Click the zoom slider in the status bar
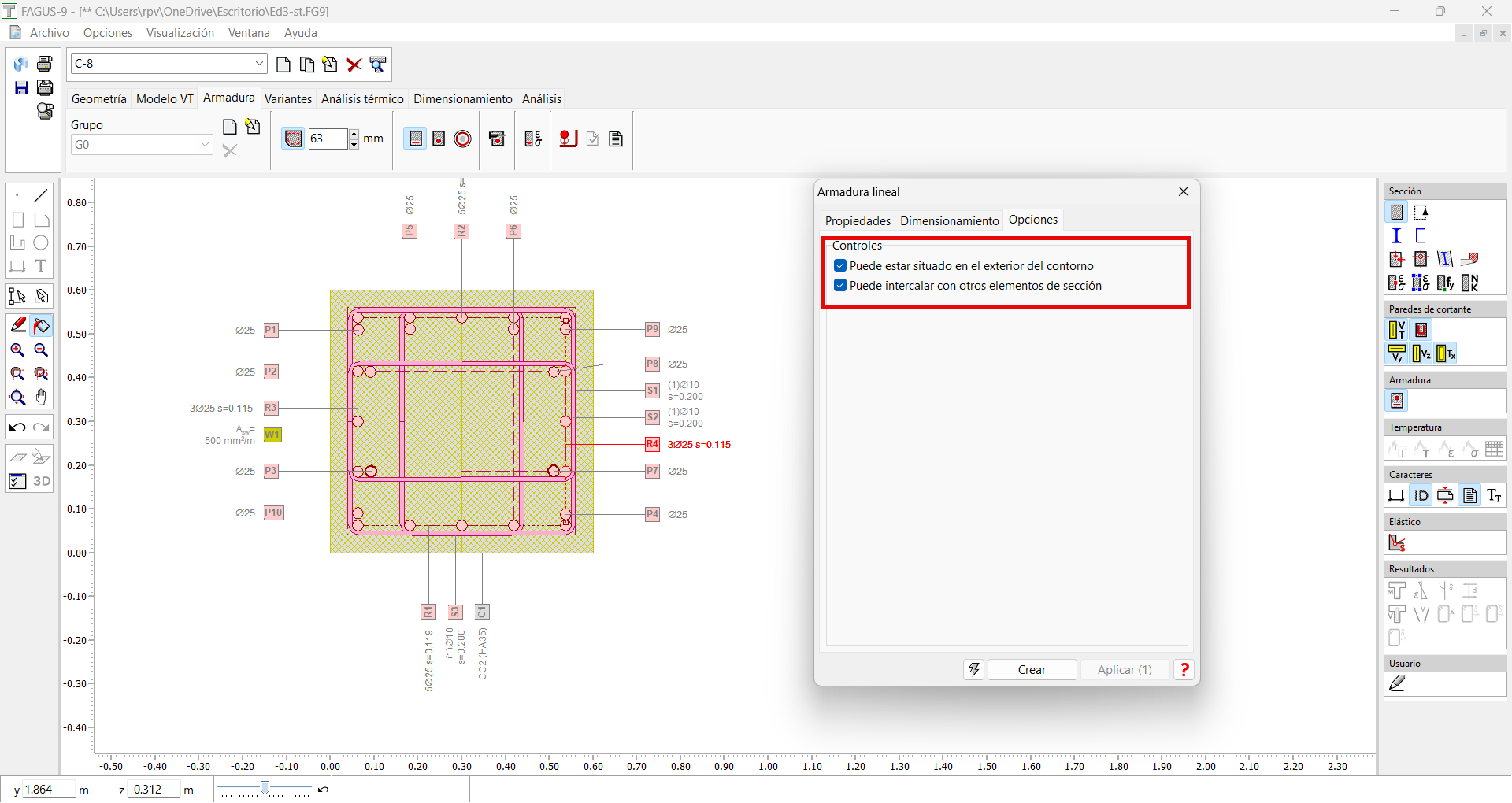The image size is (1512, 803). (x=265, y=788)
